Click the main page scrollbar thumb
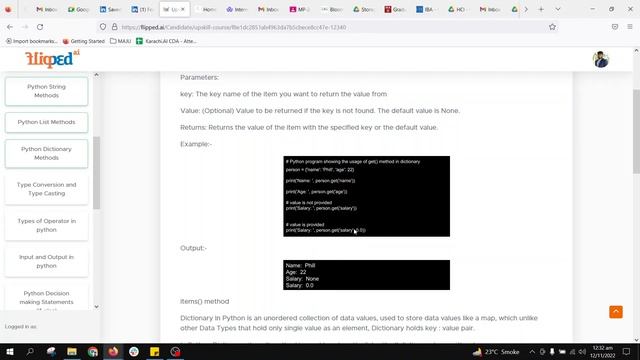 coord(636,131)
